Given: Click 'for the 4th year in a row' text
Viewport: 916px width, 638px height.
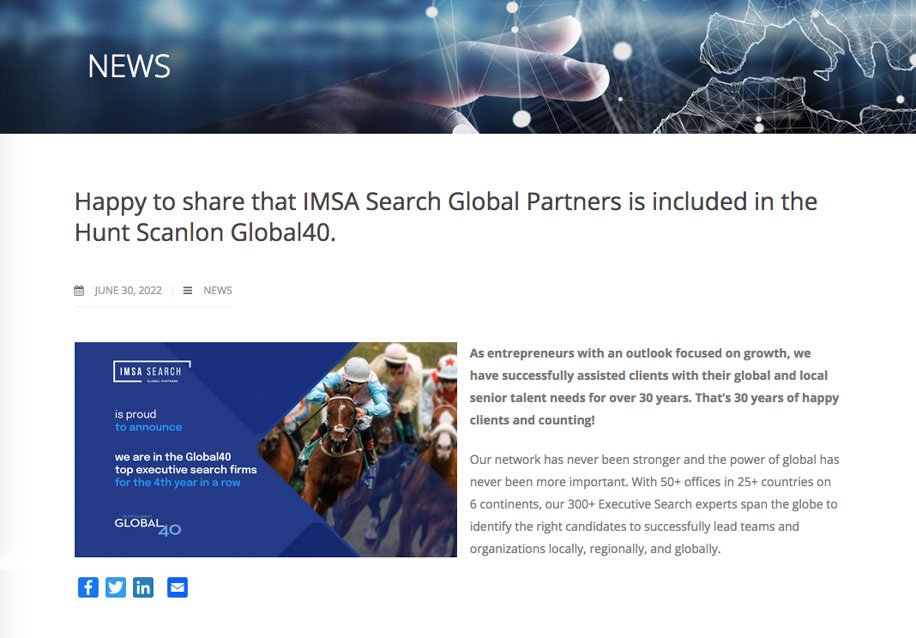Looking at the screenshot, I should [x=178, y=483].
